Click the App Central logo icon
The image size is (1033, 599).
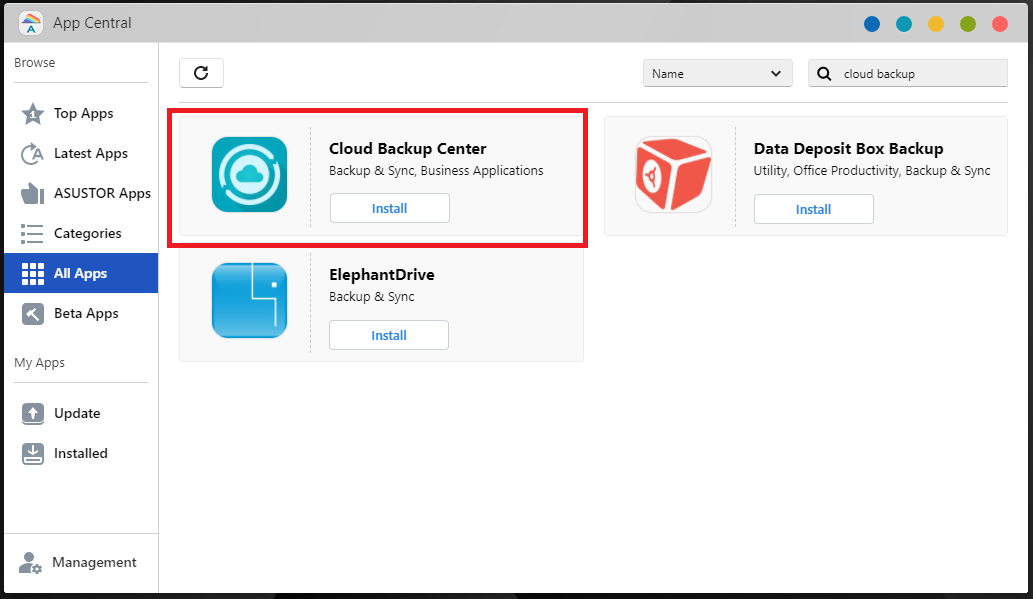pos(31,23)
